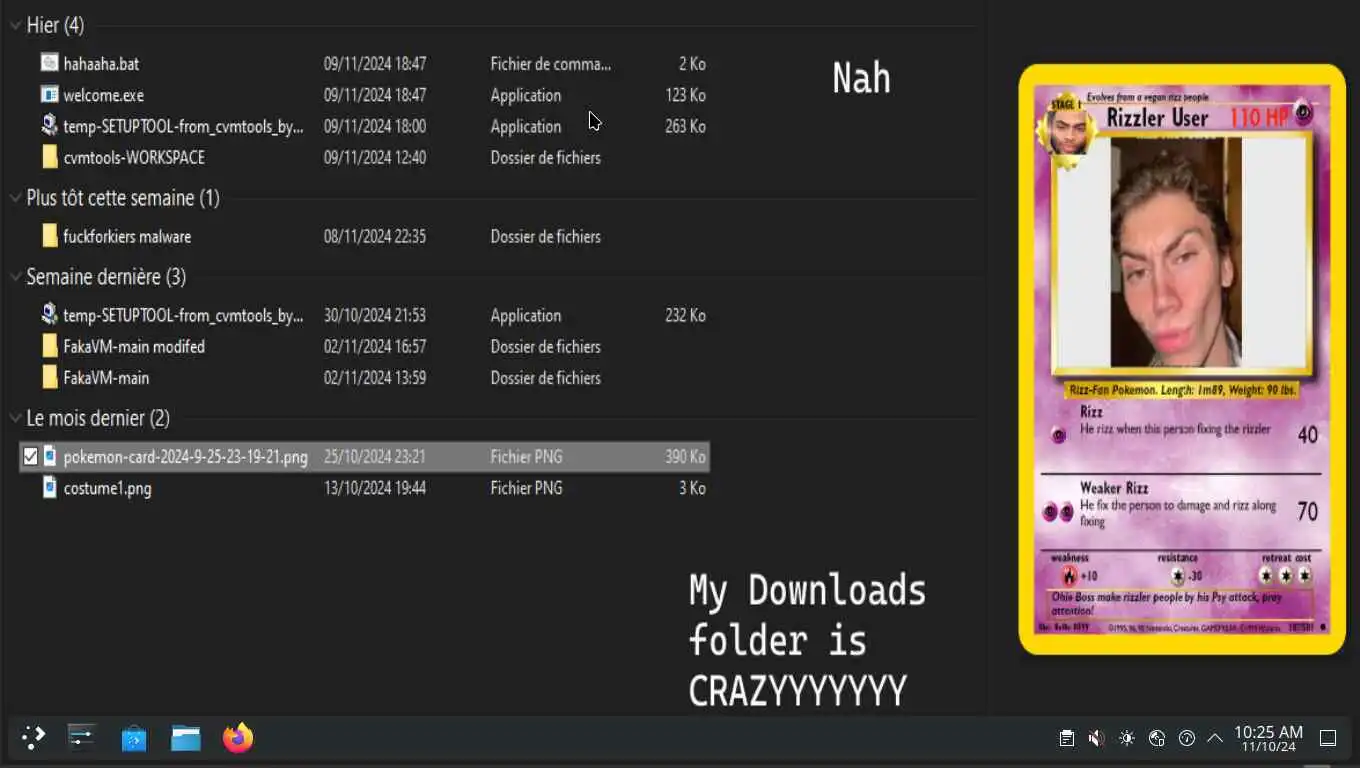
Task: Click the 123 Ko size value
Action: 685,95
